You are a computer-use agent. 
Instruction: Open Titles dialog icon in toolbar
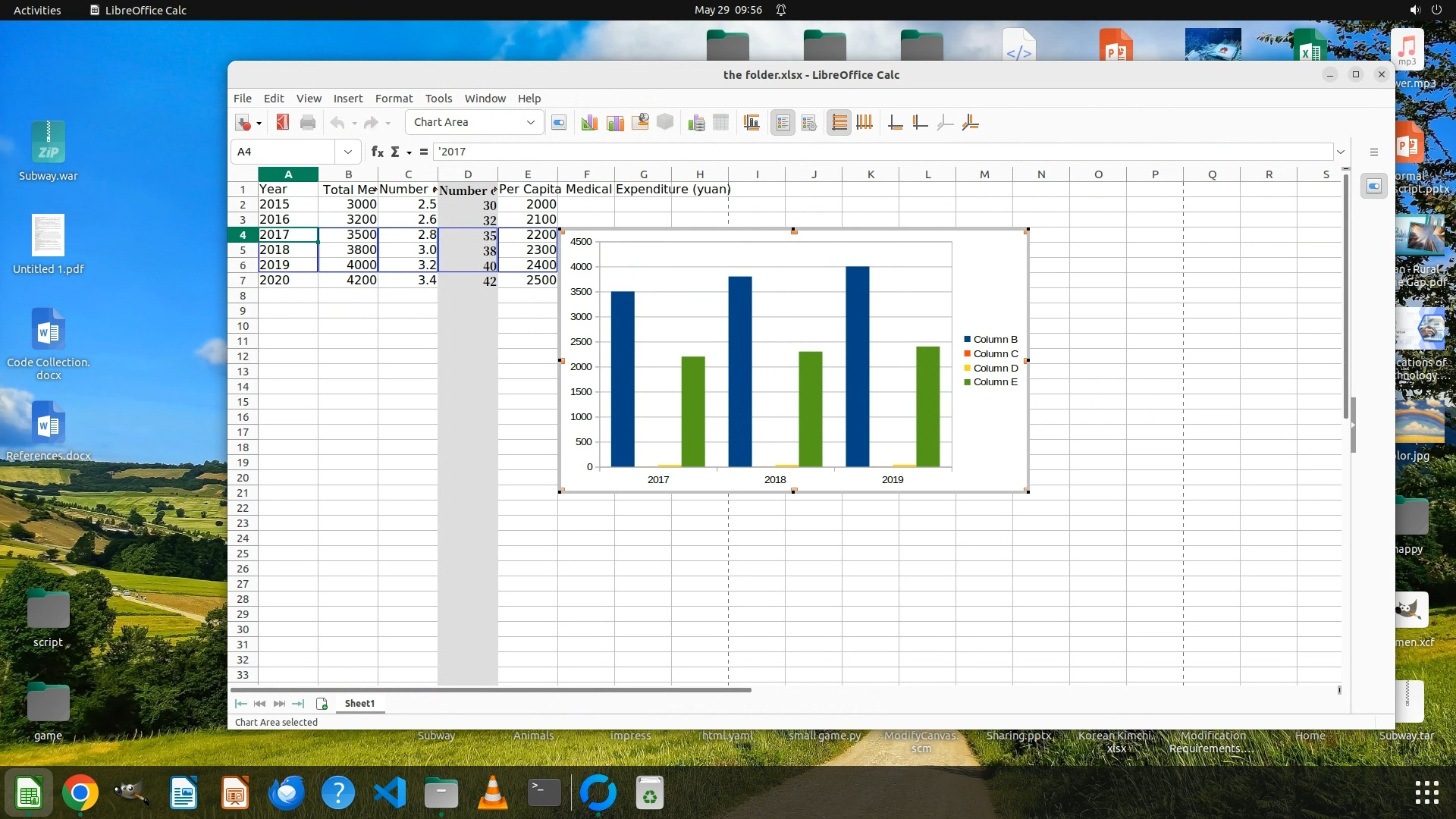click(x=752, y=123)
